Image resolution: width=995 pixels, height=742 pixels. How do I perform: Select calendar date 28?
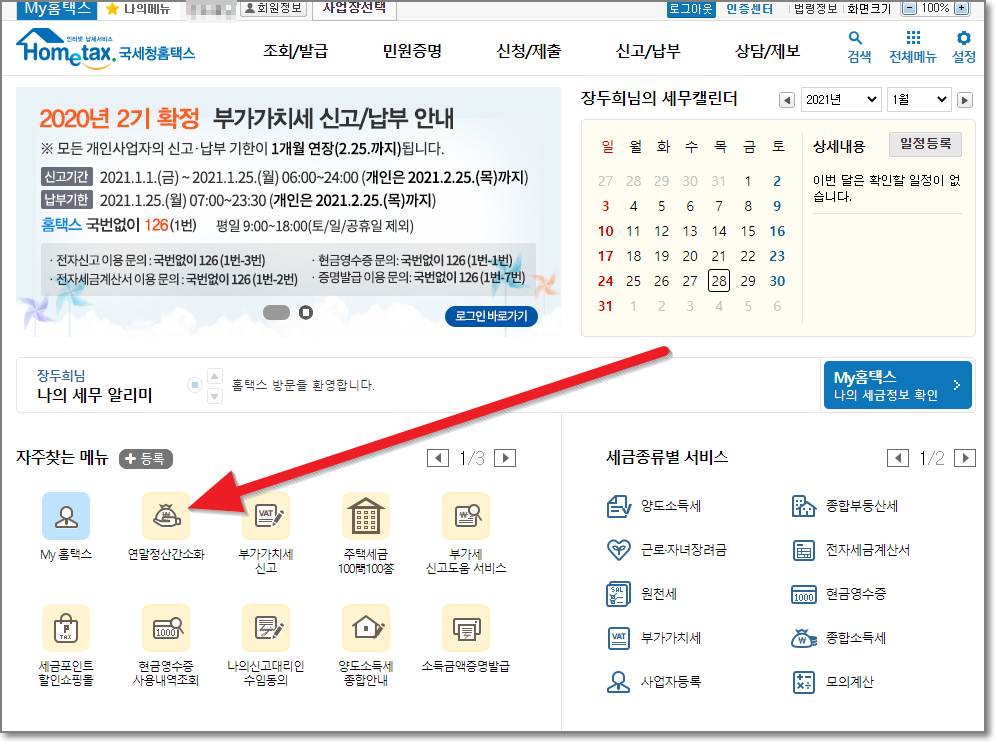click(x=718, y=281)
